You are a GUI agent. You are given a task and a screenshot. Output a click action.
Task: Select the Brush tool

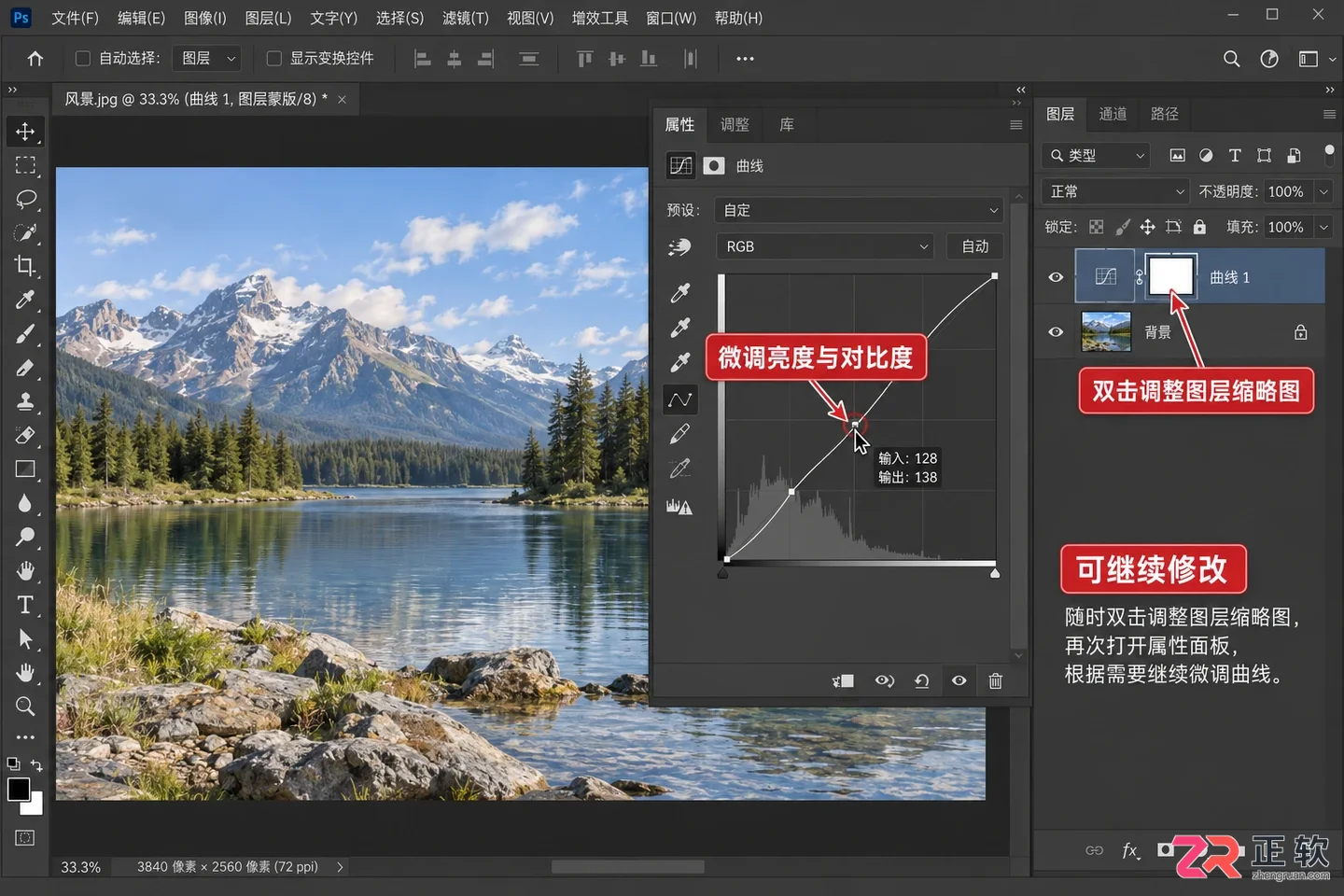tap(25, 333)
